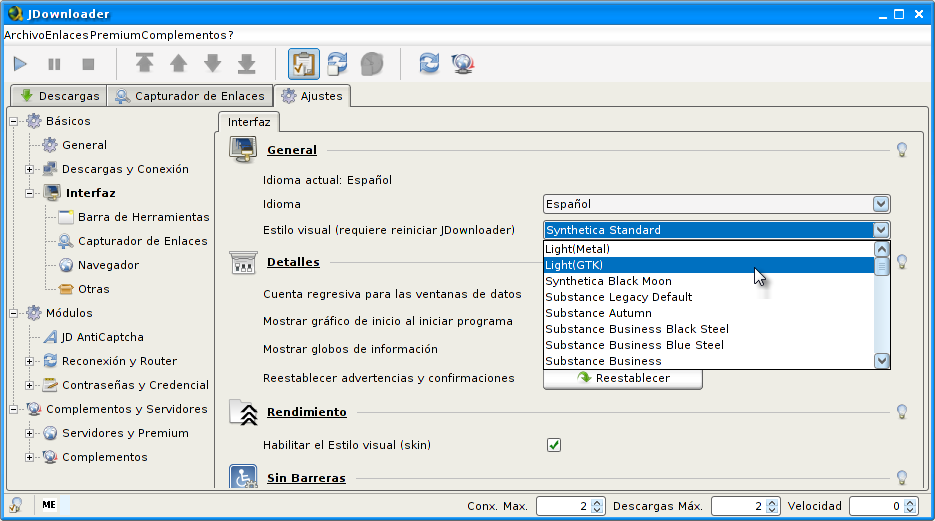Increase Conx. Max. value with stepper

597,502
